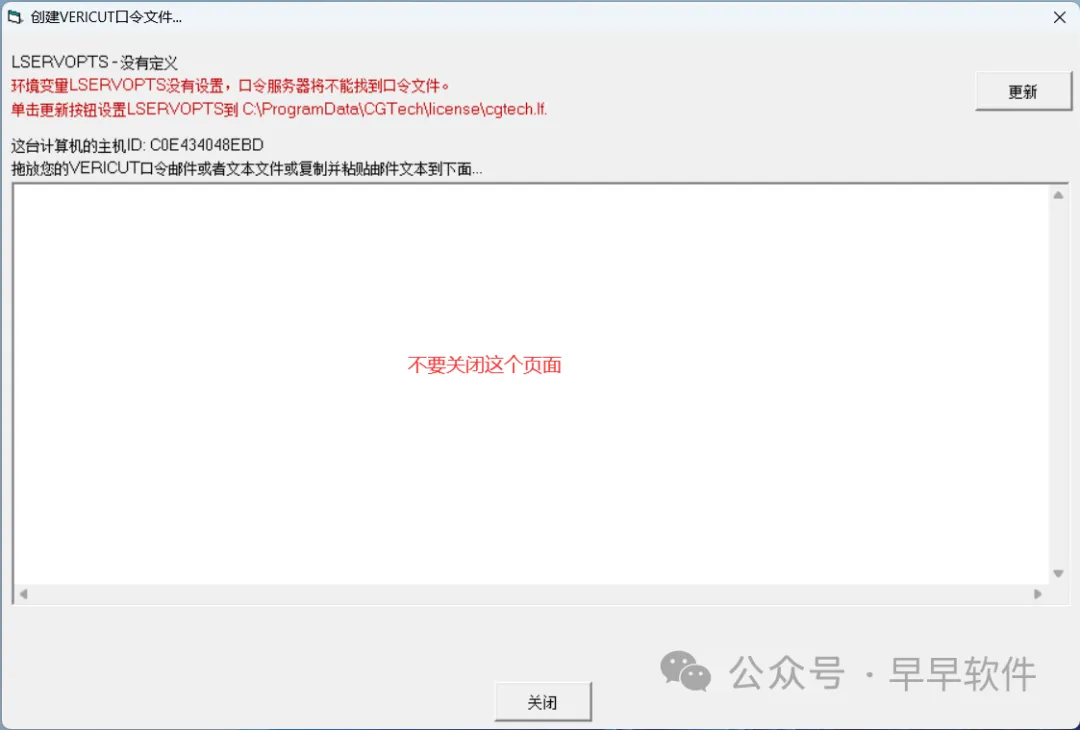Click the 创建VERICUT口令文件 window title
The image size is (1080, 730).
click(x=106, y=17)
